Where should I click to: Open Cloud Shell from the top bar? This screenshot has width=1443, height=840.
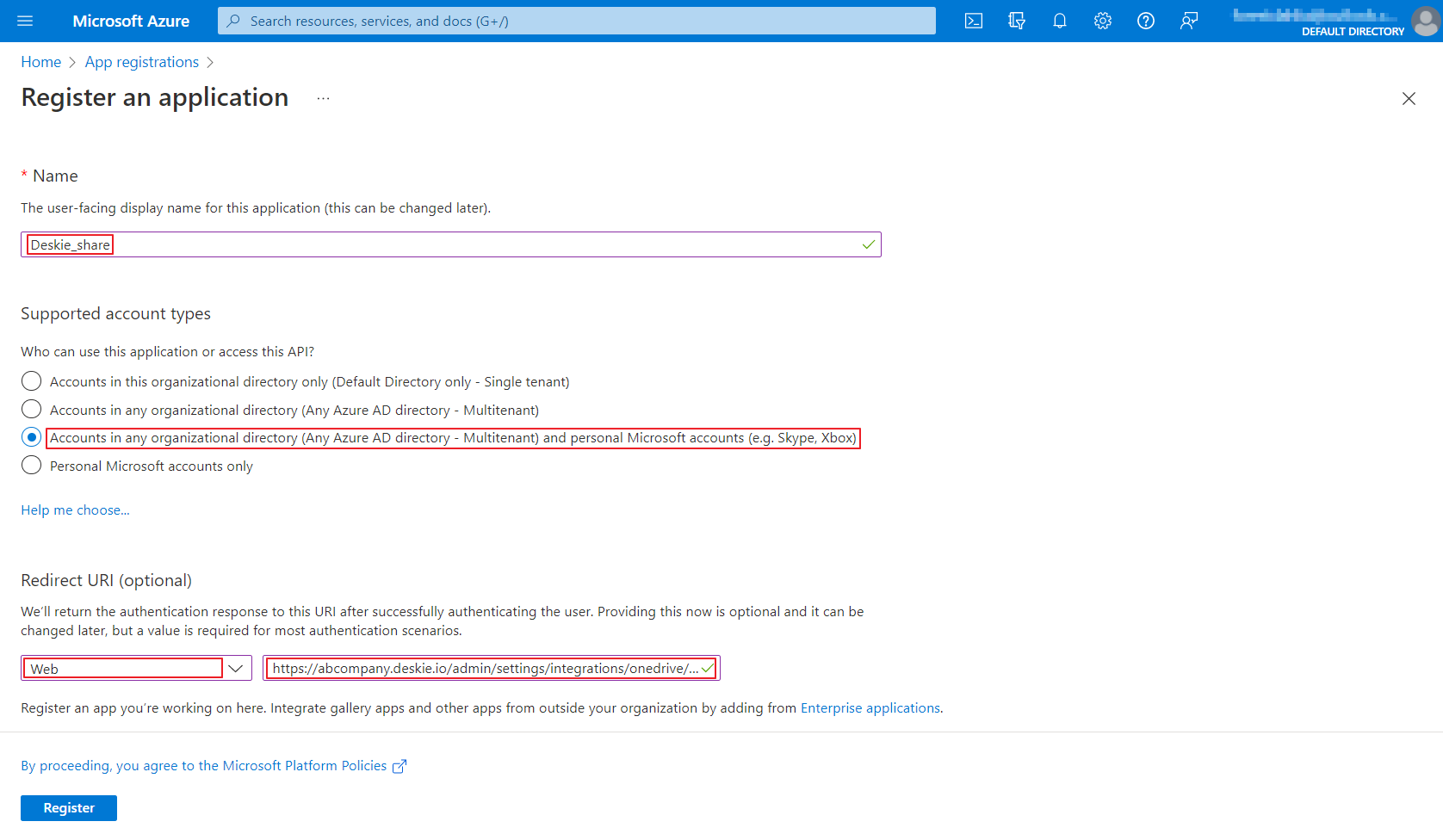click(x=974, y=21)
